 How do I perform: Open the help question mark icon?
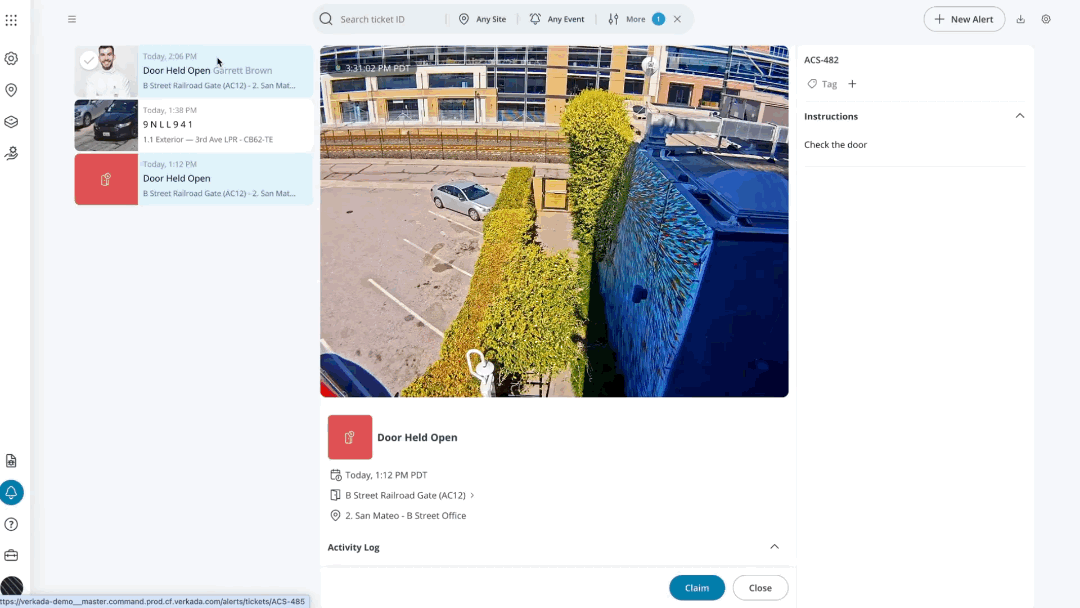11,524
